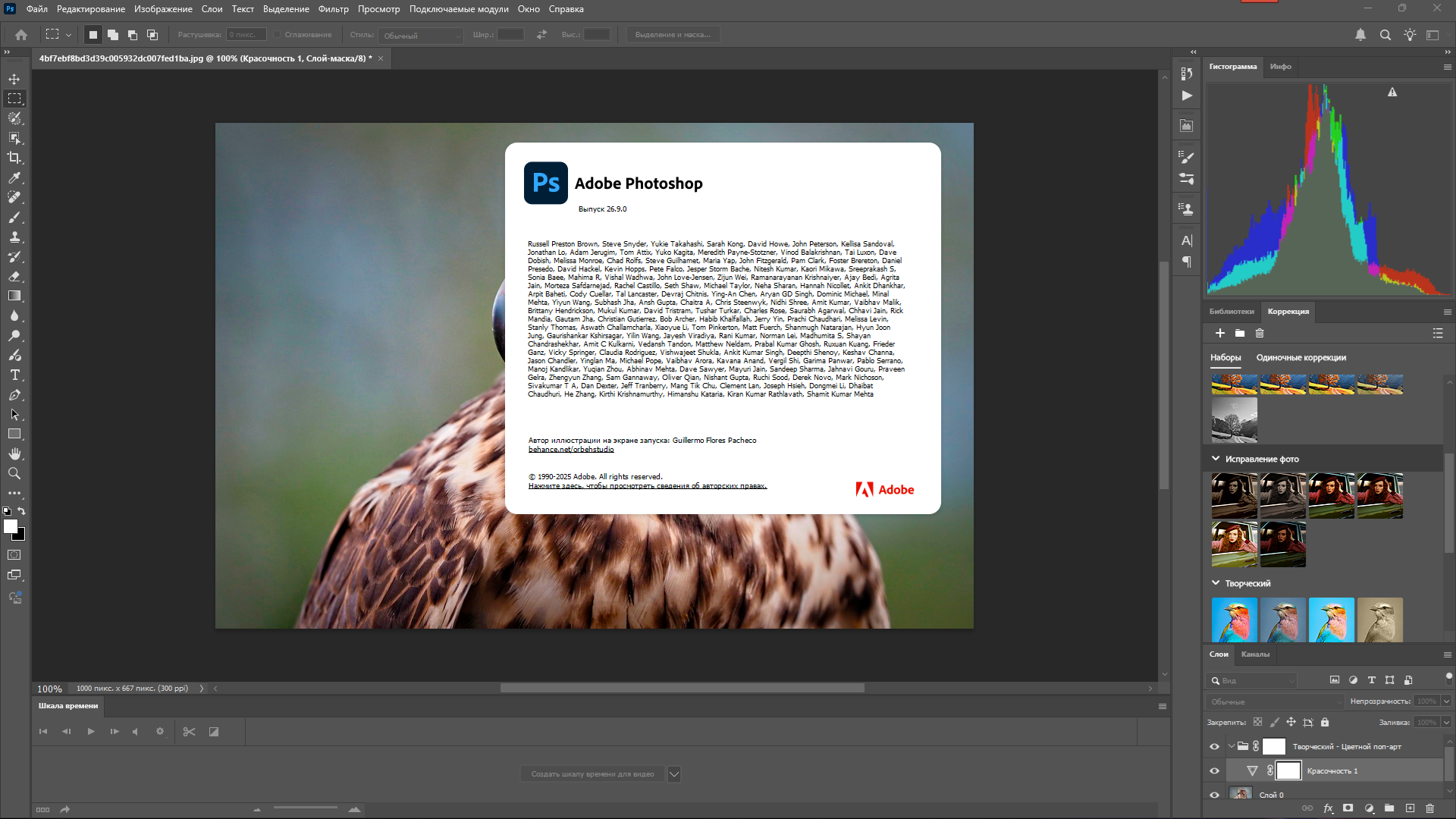Viewport: 1456px width, 819px height.
Task: Select the Eraser tool
Action: 14,276
